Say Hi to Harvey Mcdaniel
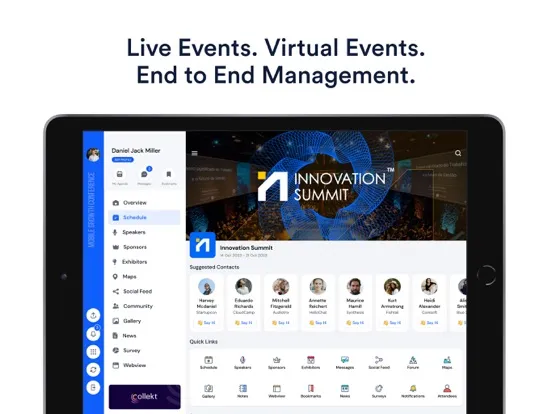The height and width of the screenshot is (414, 552). [x=206, y=323]
